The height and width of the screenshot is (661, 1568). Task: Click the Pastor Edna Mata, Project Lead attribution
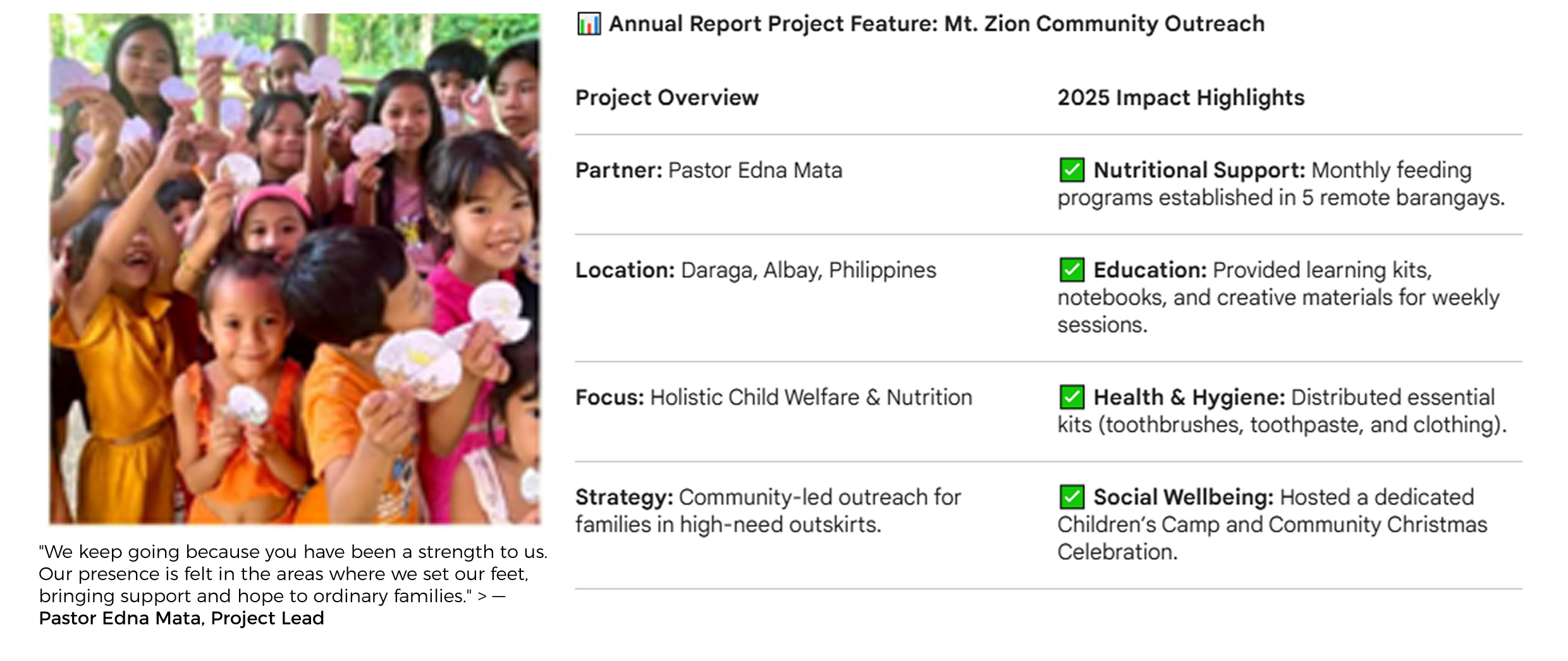tap(181, 618)
